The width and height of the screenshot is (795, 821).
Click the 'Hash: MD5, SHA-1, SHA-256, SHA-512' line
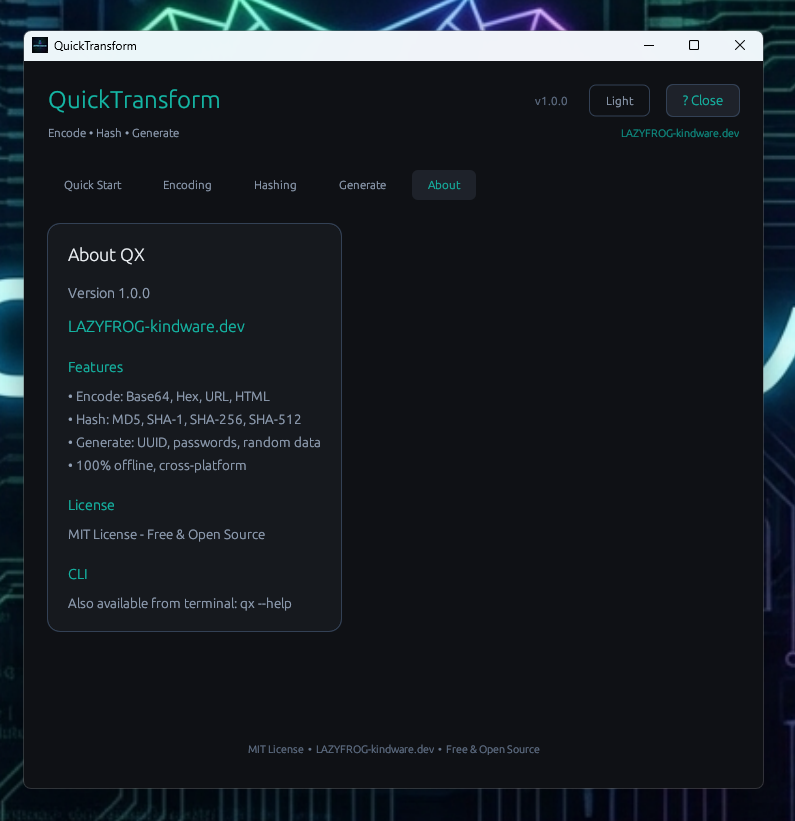(185, 419)
